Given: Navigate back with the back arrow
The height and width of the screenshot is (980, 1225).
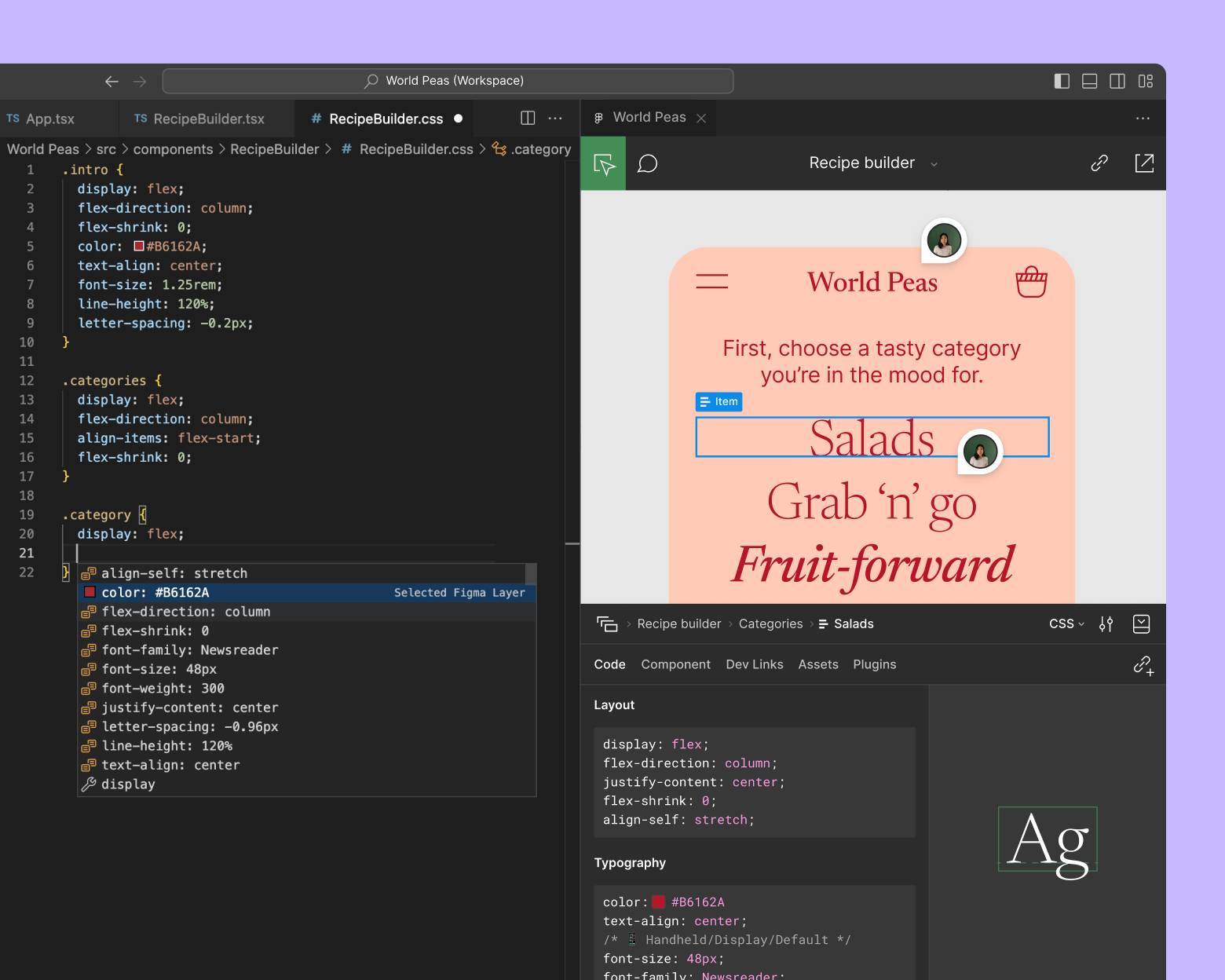Looking at the screenshot, I should 112,81.
